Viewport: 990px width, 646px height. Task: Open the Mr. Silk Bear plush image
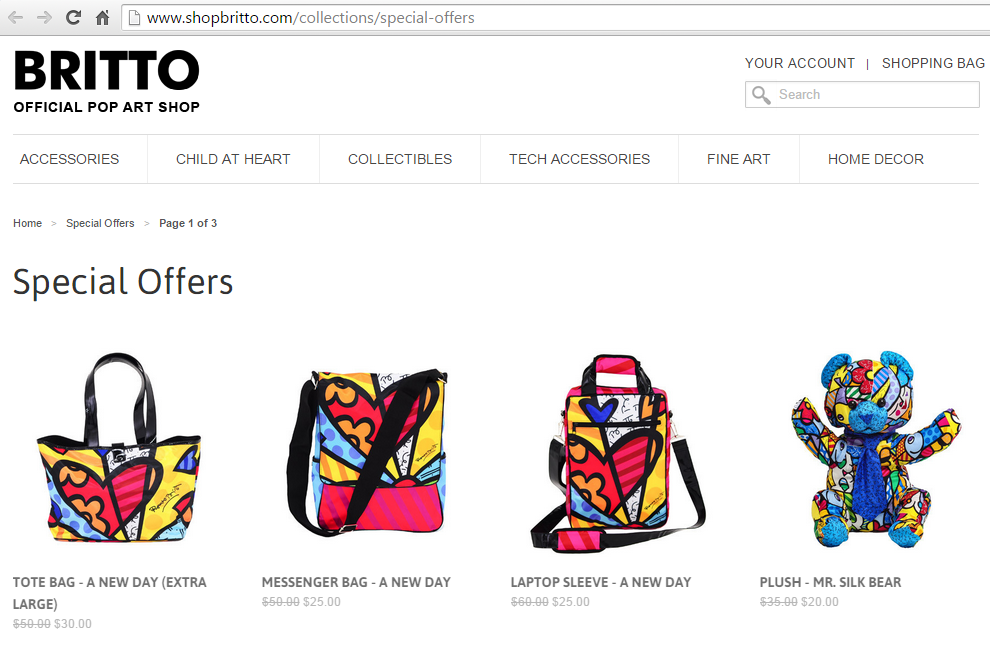(x=876, y=449)
